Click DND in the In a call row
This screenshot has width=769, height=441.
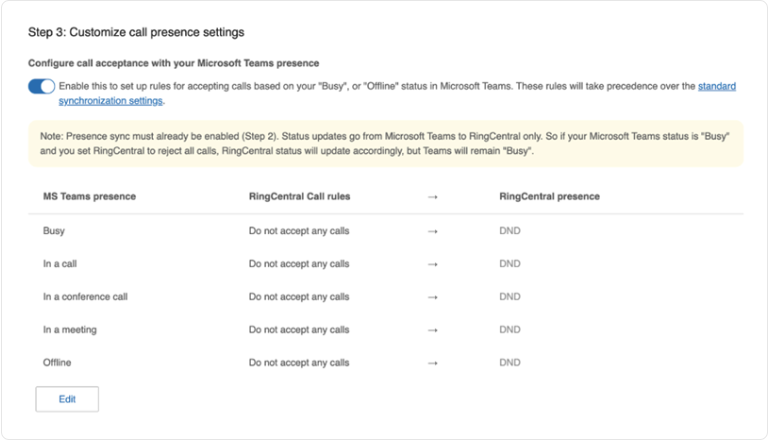(510, 263)
